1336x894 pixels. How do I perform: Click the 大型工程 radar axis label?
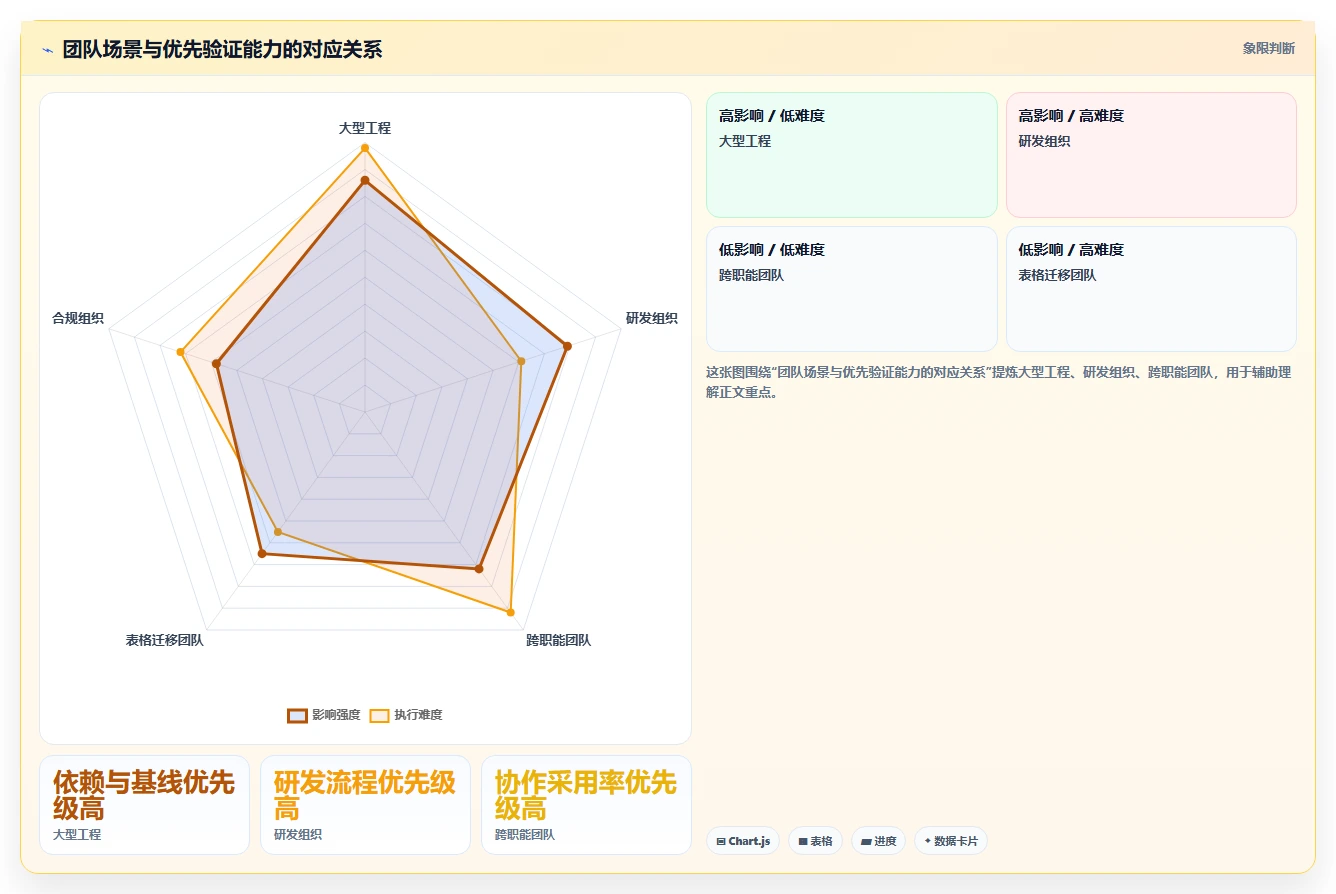pos(365,128)
